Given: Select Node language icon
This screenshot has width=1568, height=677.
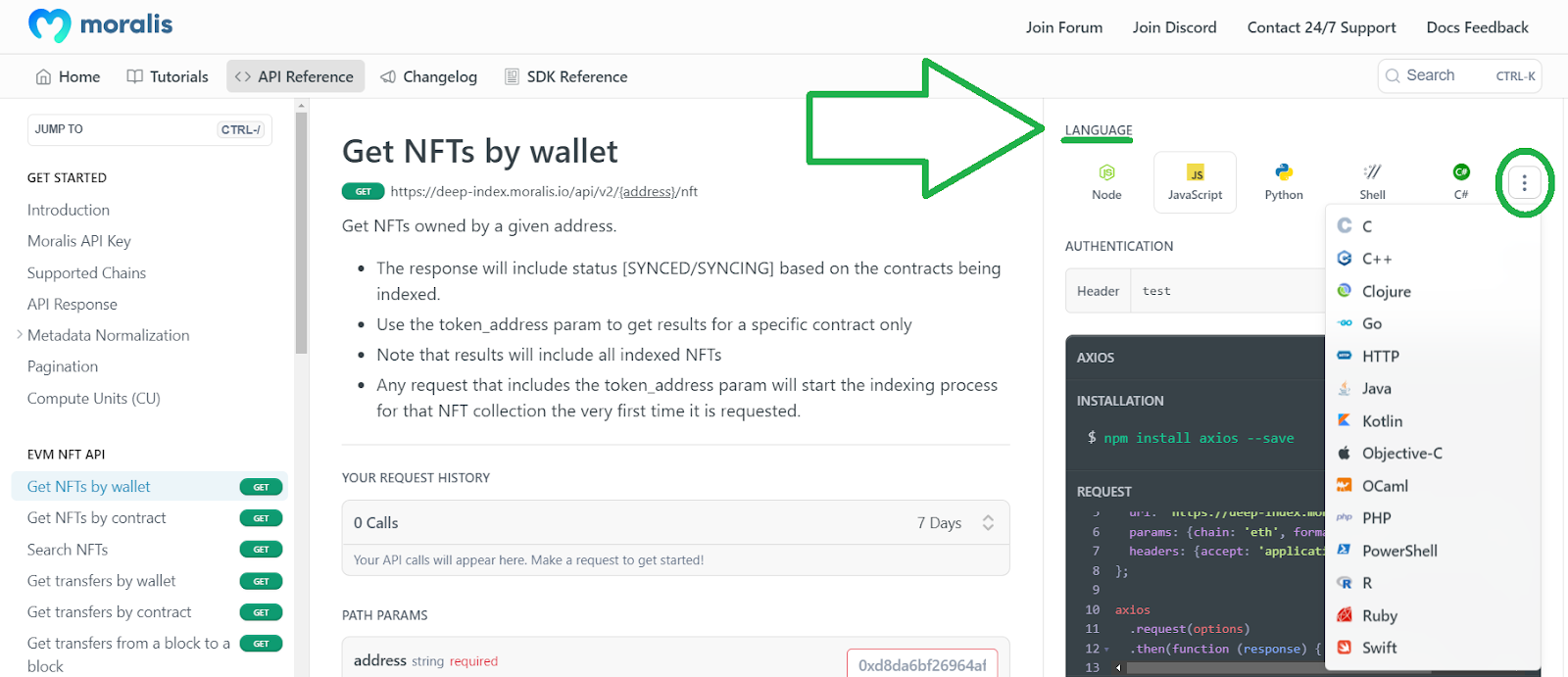Looking at the screenshot, I should pos(1106,182).
